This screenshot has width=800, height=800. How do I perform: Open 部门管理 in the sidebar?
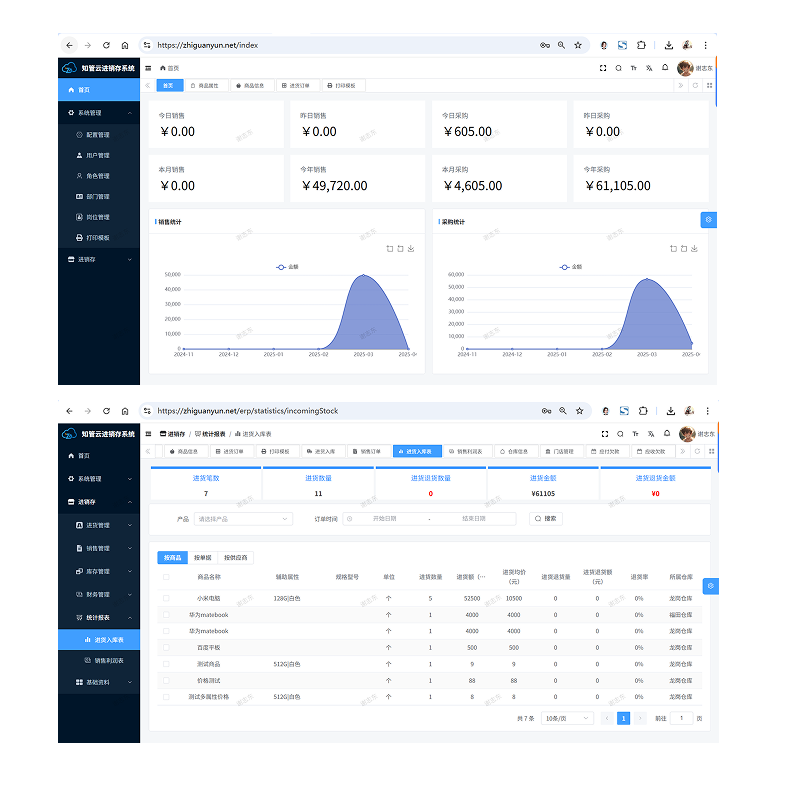[x=98, y=196]
